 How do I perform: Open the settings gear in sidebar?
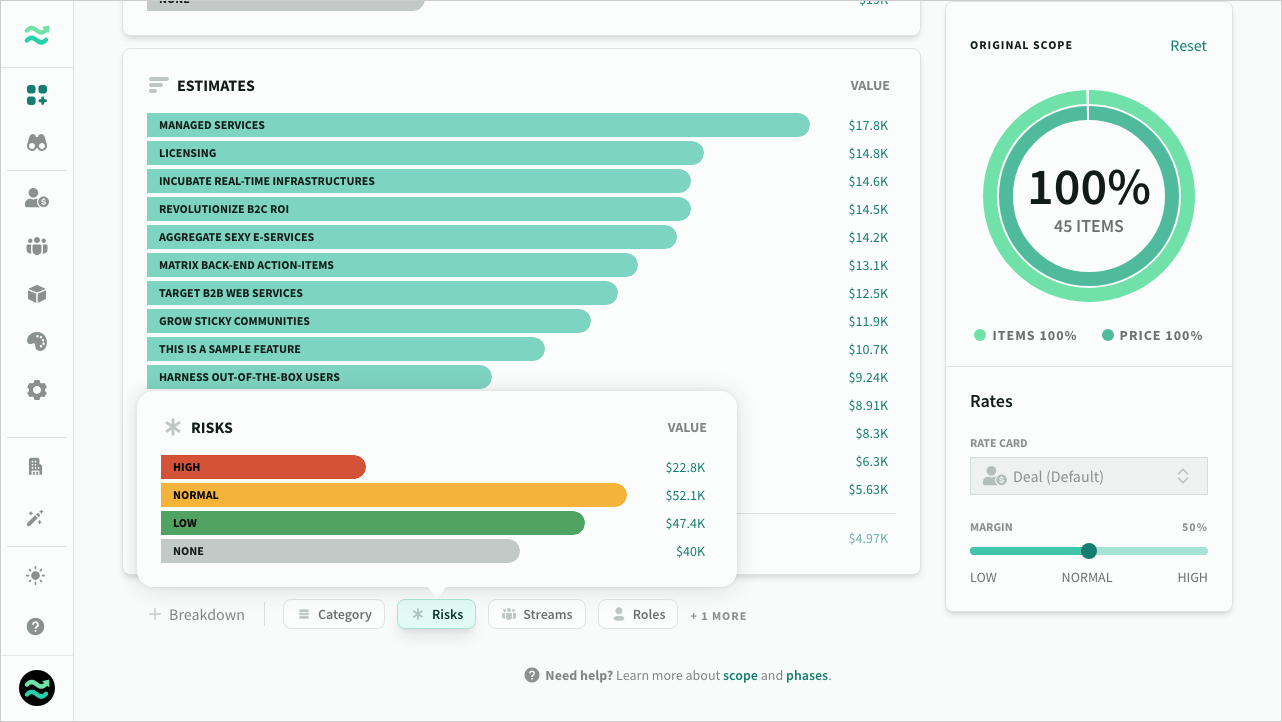36,390
